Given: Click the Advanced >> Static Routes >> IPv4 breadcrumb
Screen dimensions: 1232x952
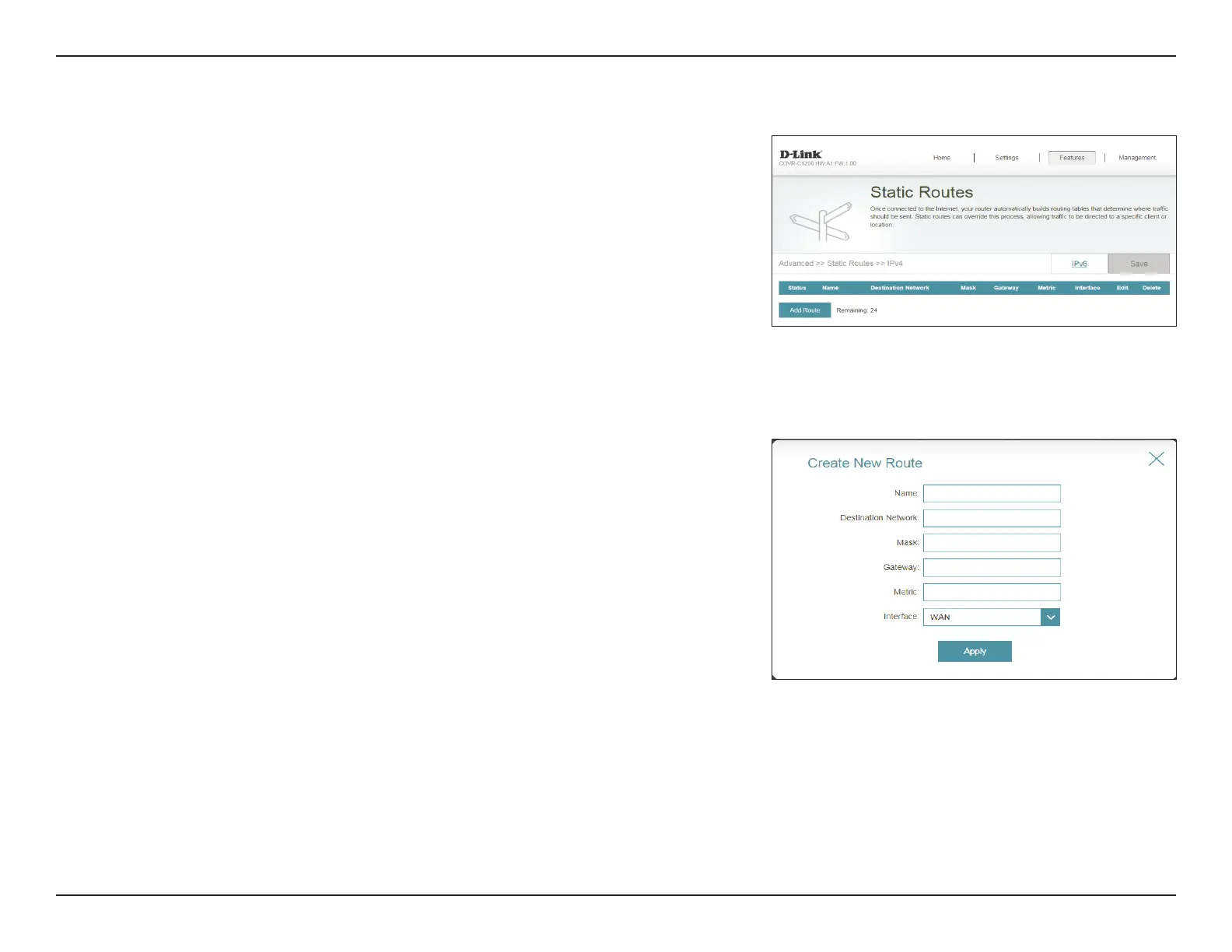Looking at the screenshot, I should (841, 264).
